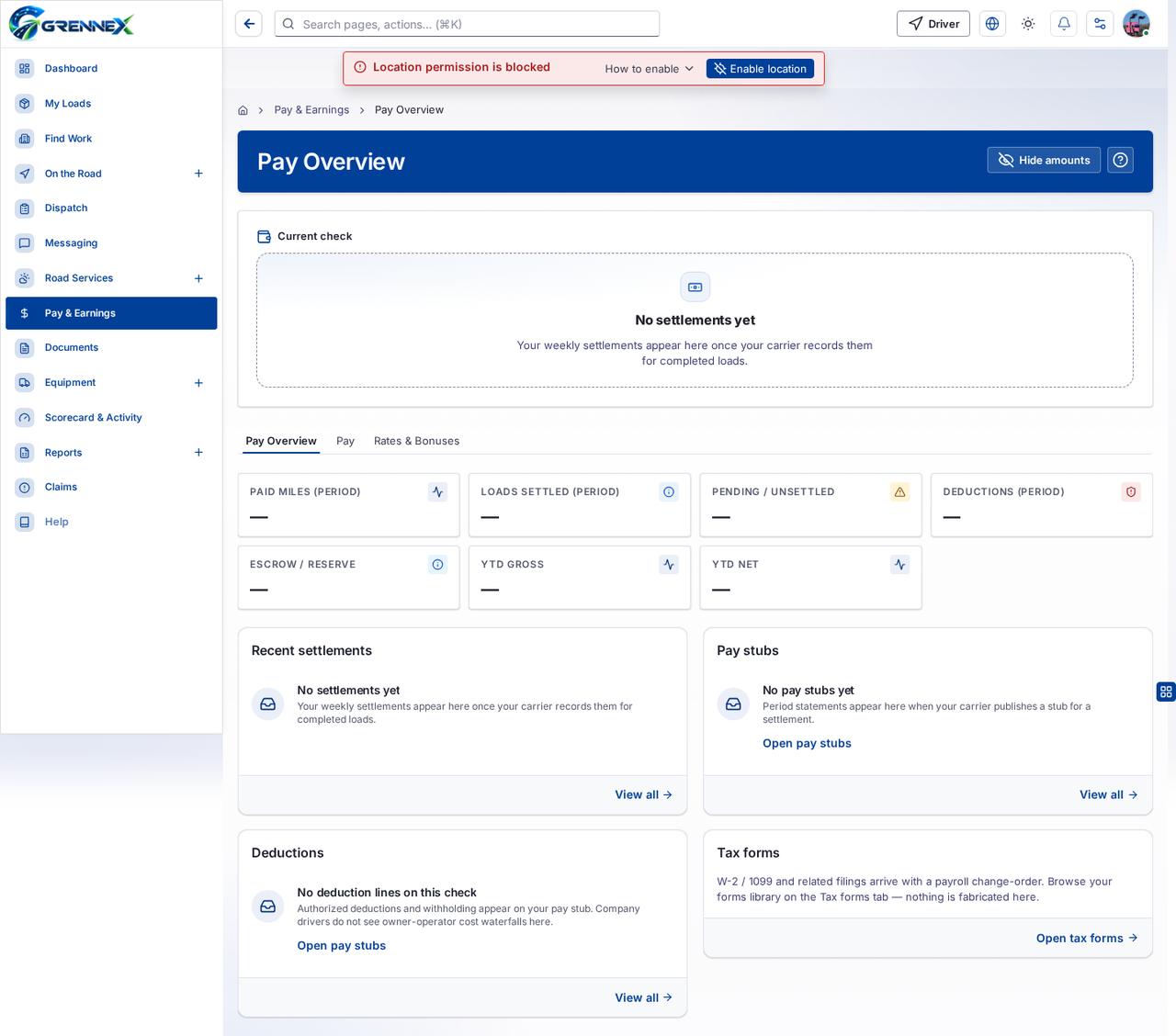This screenshot has width=1176, height=1036.
Task: Select the Pay Overview tab
Action: click(x=281, y=441)
